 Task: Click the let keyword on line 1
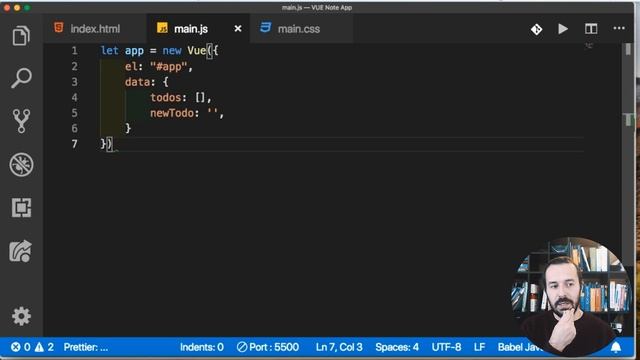[x=109, y=51]
